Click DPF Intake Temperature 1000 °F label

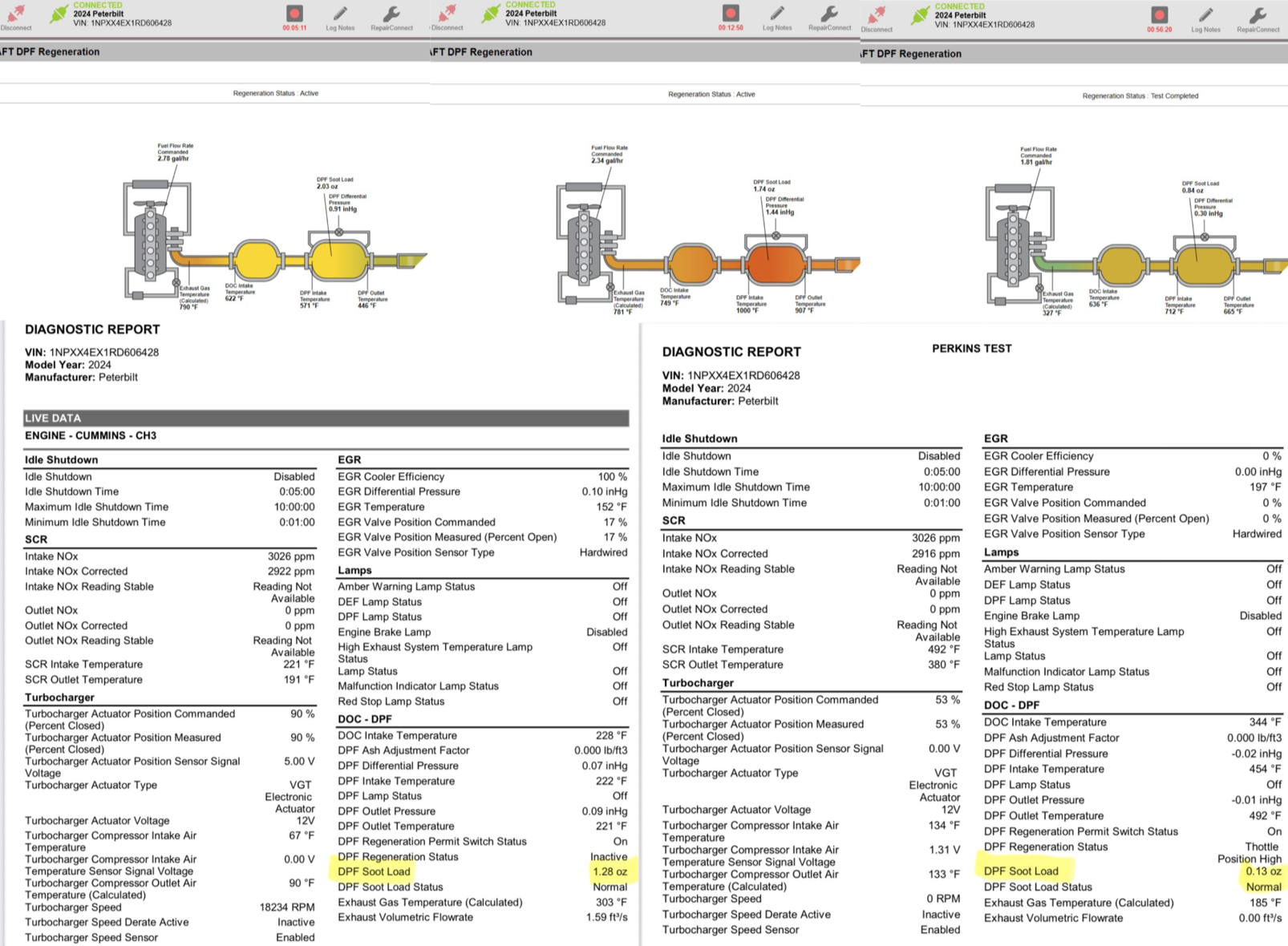[x=752, y=304]
